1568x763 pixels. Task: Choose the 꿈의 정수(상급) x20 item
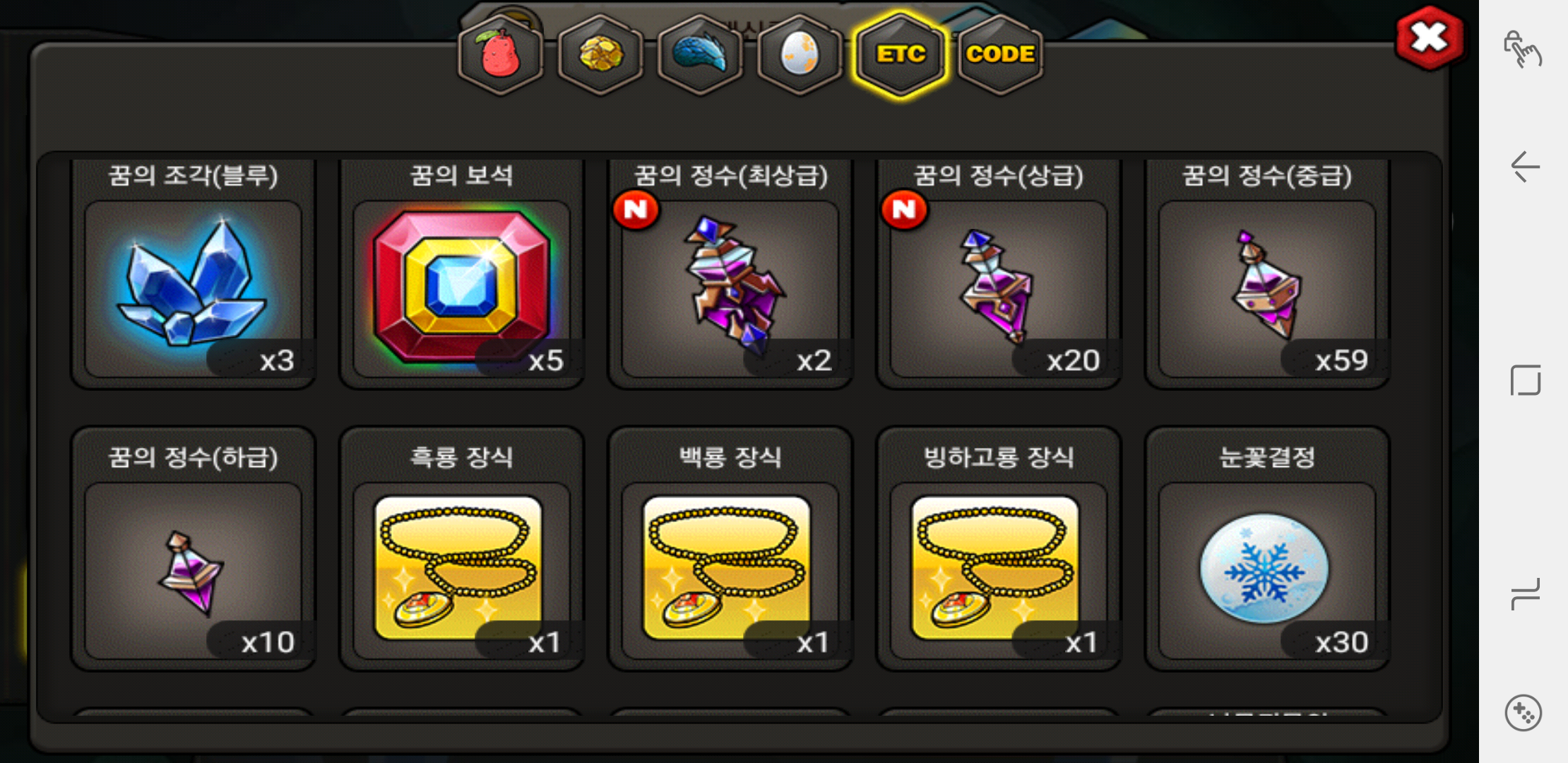click(x=999, y=274)
